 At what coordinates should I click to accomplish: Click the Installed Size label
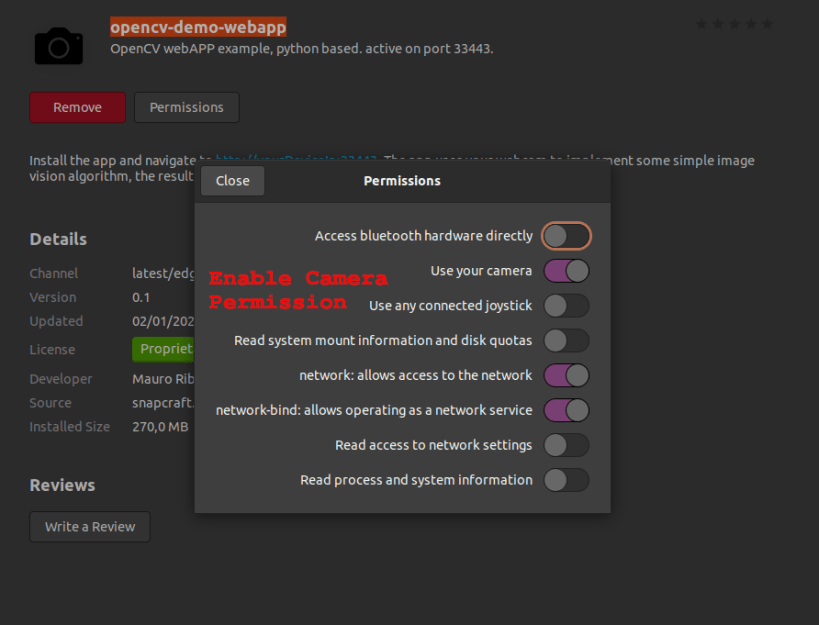click(x=69, y=427)
